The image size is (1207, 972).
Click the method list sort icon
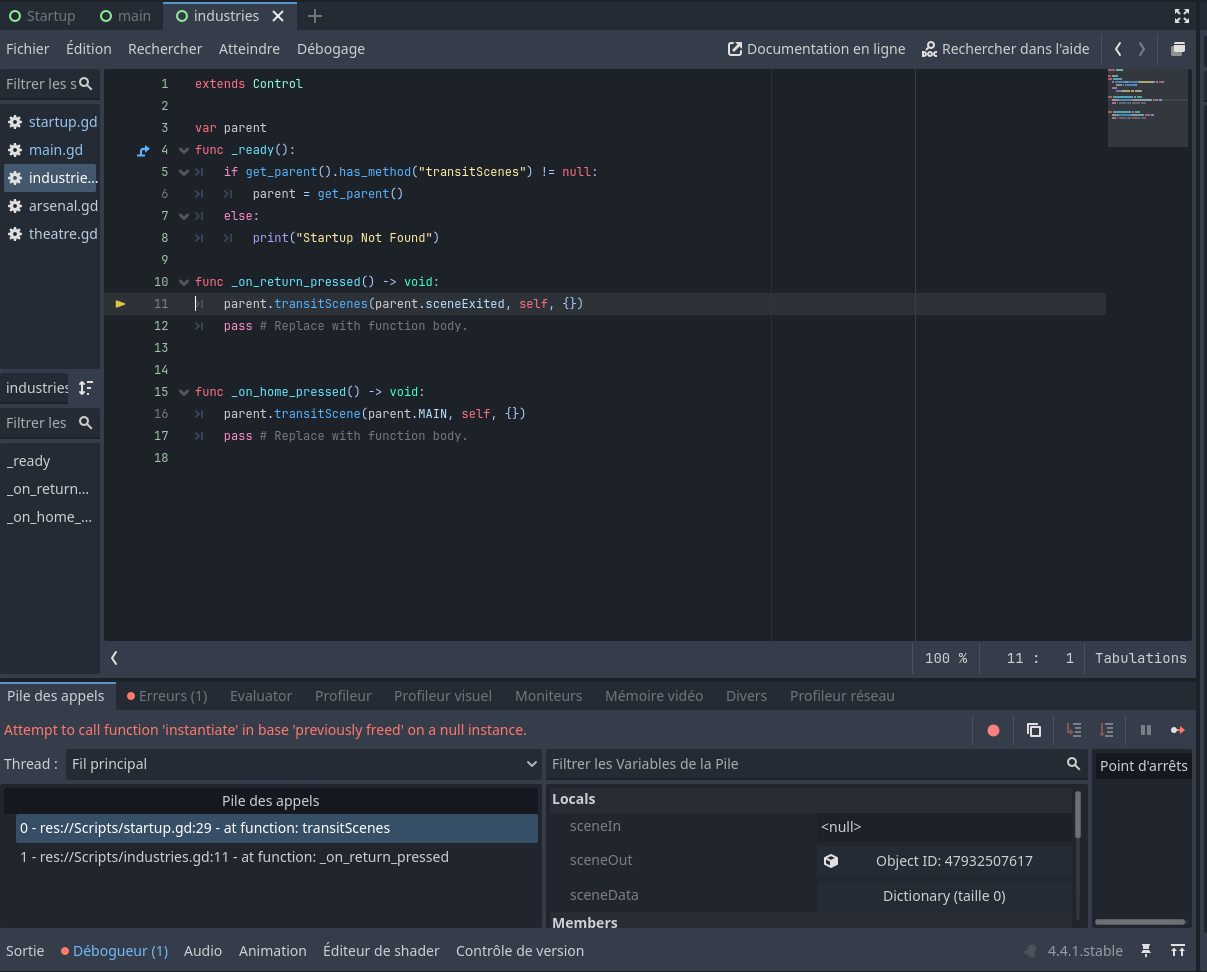(85, 387)
